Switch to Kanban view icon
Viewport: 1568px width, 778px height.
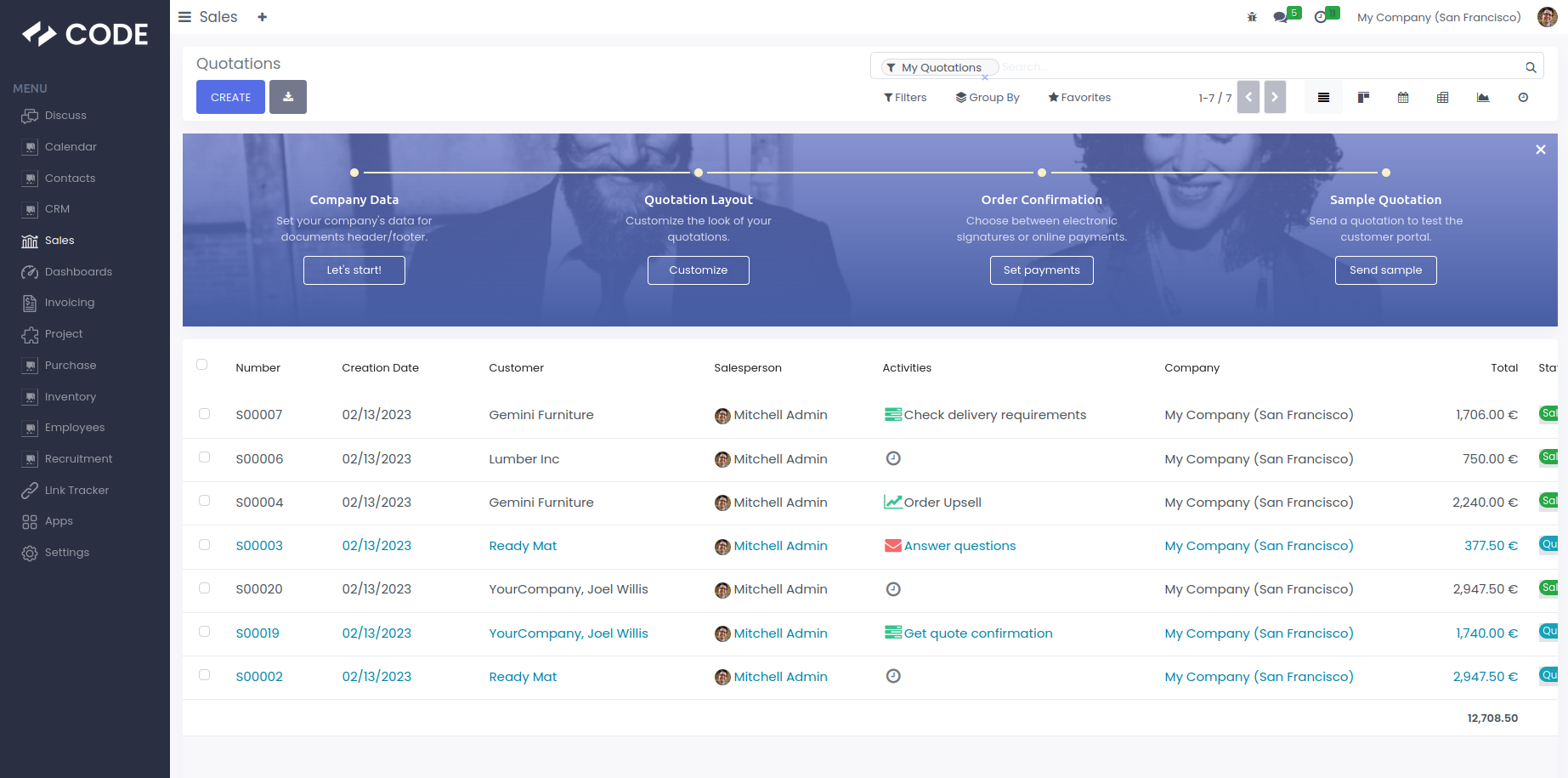point(1363,98)
